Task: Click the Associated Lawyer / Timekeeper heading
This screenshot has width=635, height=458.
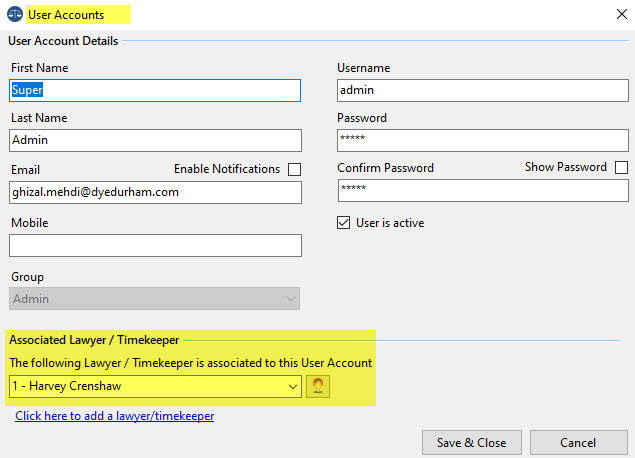Action: (x=94, y=340)
